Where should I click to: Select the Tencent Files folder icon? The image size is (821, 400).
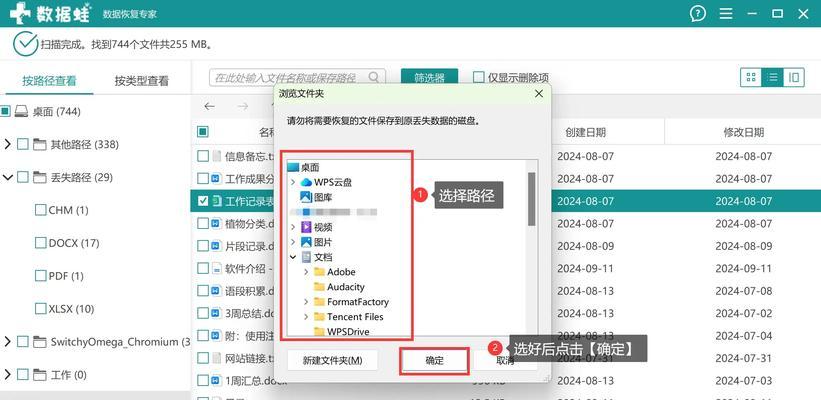(319, 317)
